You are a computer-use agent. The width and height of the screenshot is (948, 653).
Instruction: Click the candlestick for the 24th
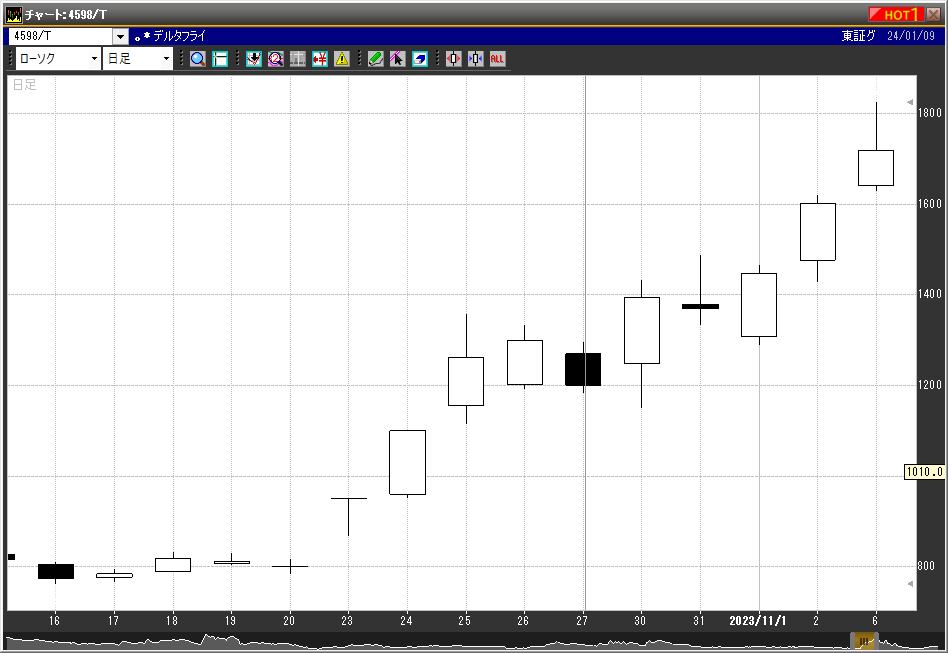point(407,463)
